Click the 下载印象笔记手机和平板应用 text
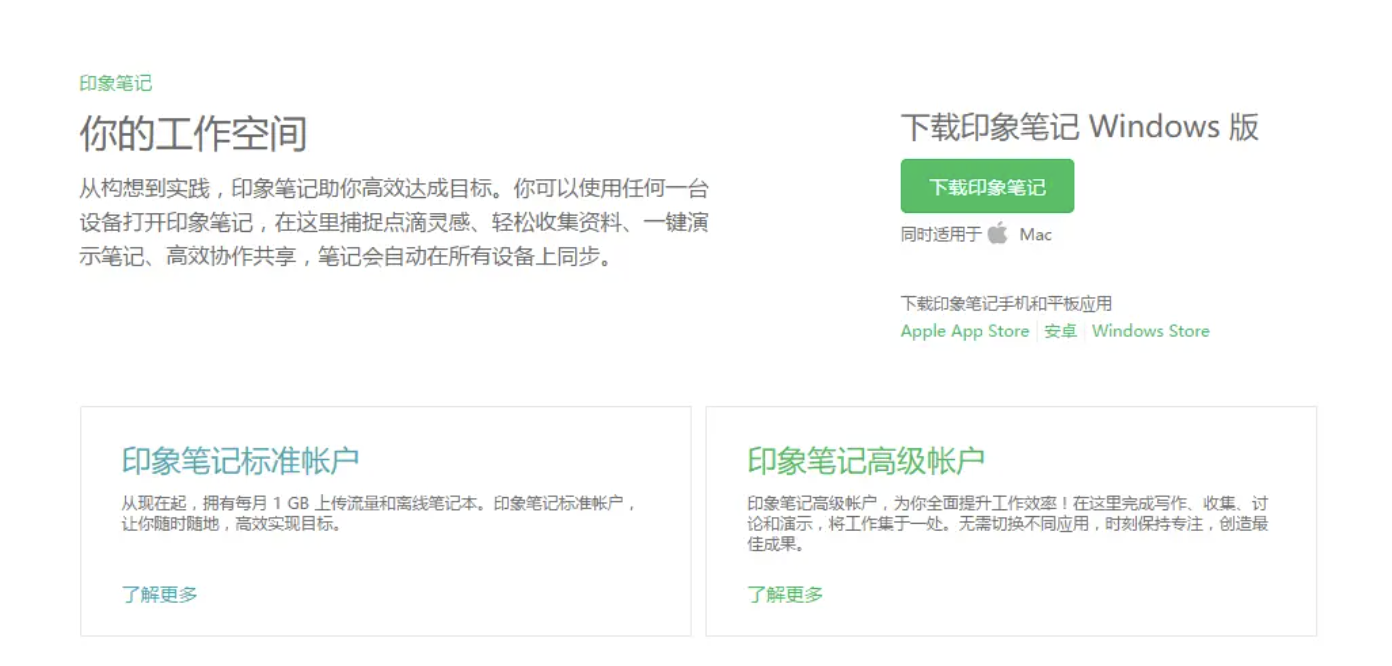The image size is (1392, 666). point(1006,303)
